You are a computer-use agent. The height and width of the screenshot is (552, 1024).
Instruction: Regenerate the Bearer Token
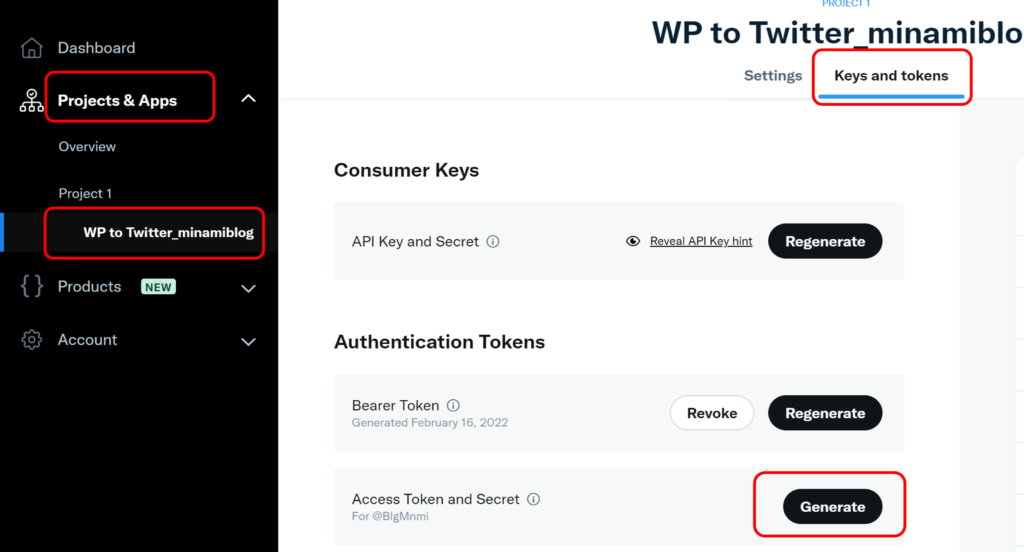click(825, 413)
